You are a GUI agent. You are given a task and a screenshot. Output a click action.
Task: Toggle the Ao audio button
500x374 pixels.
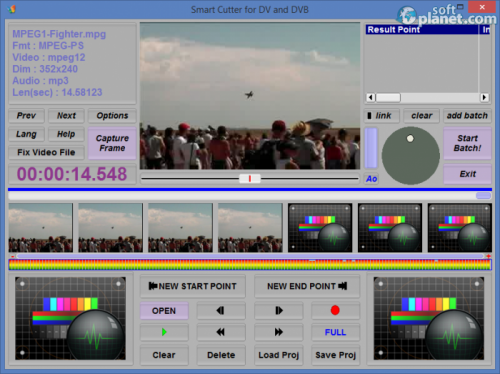[371, 179]
